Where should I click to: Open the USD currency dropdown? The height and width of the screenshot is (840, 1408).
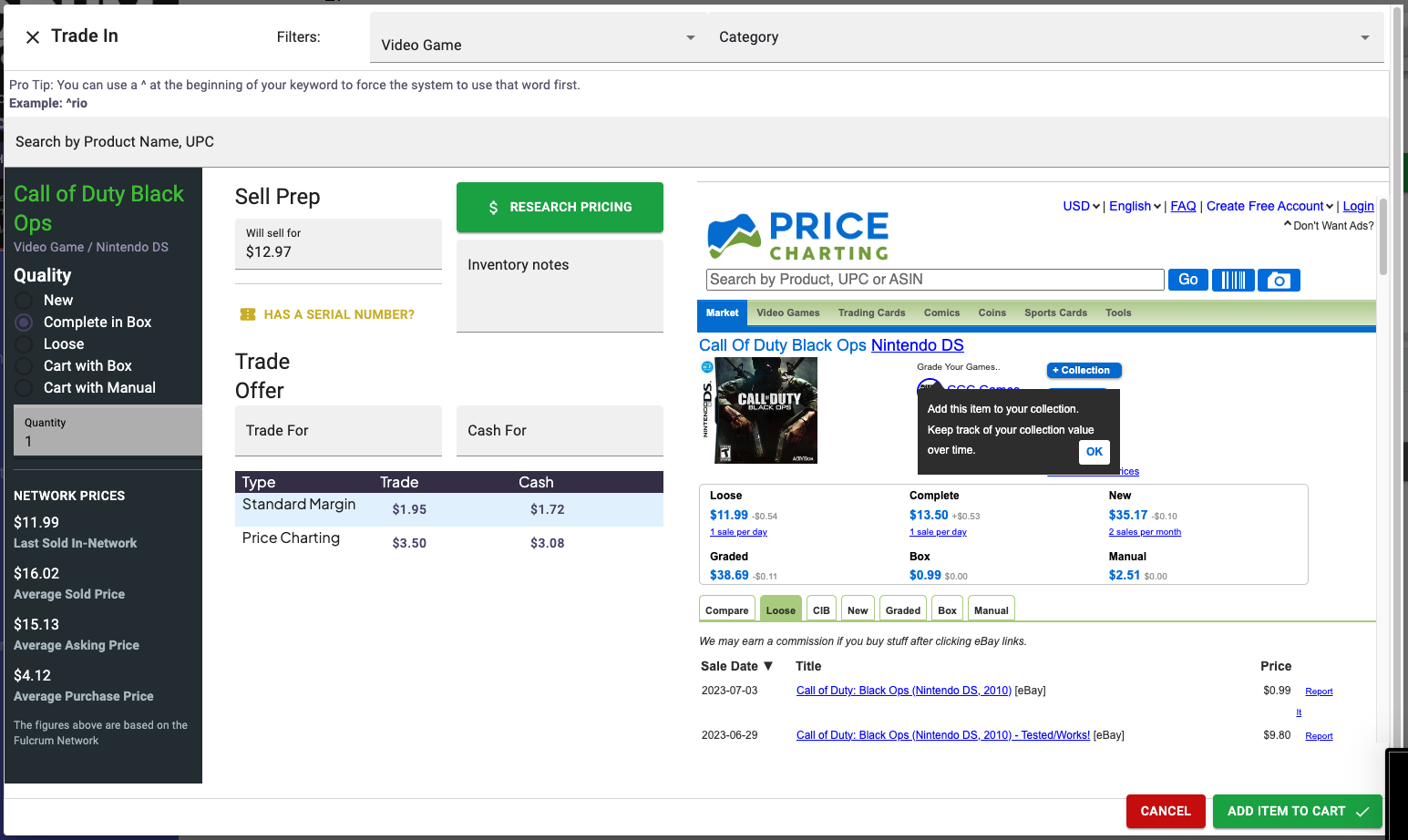1080,206
